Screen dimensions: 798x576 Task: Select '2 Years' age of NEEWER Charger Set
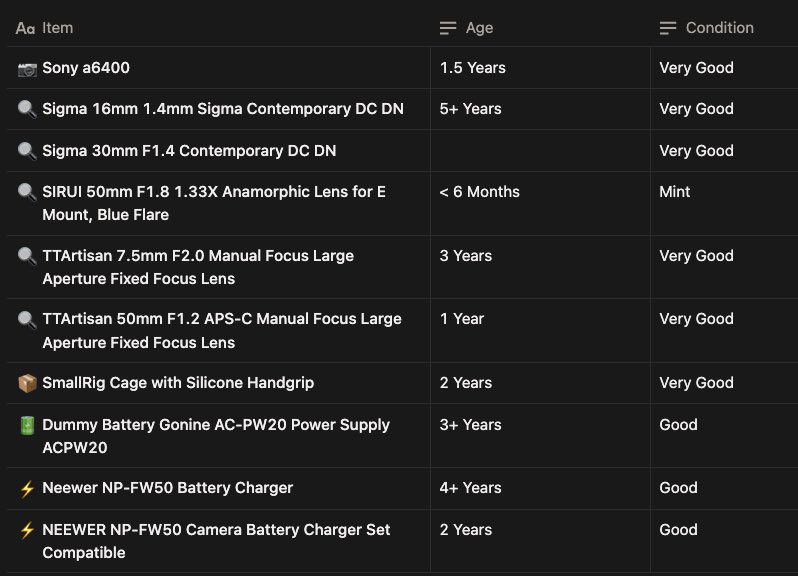click(x=540, y=541)
